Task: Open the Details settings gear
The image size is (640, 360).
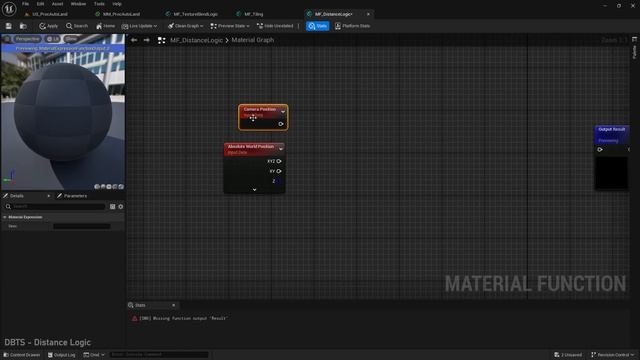Action: [x=121, y=207]
